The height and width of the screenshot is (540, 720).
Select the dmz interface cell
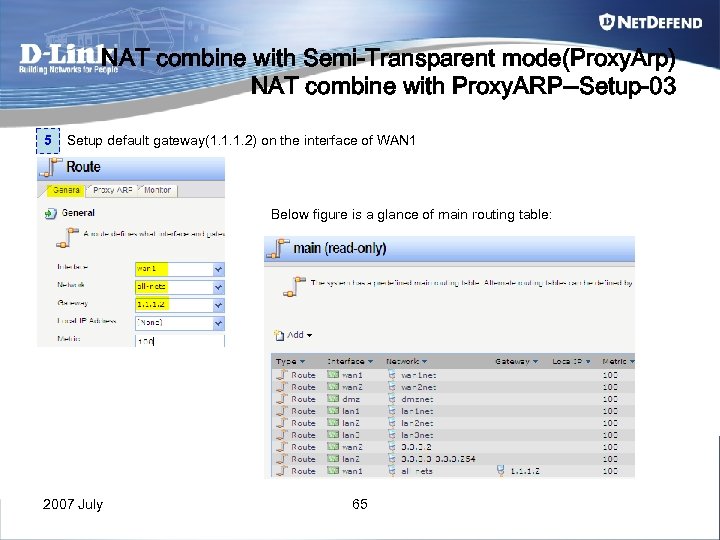[351, 399]
